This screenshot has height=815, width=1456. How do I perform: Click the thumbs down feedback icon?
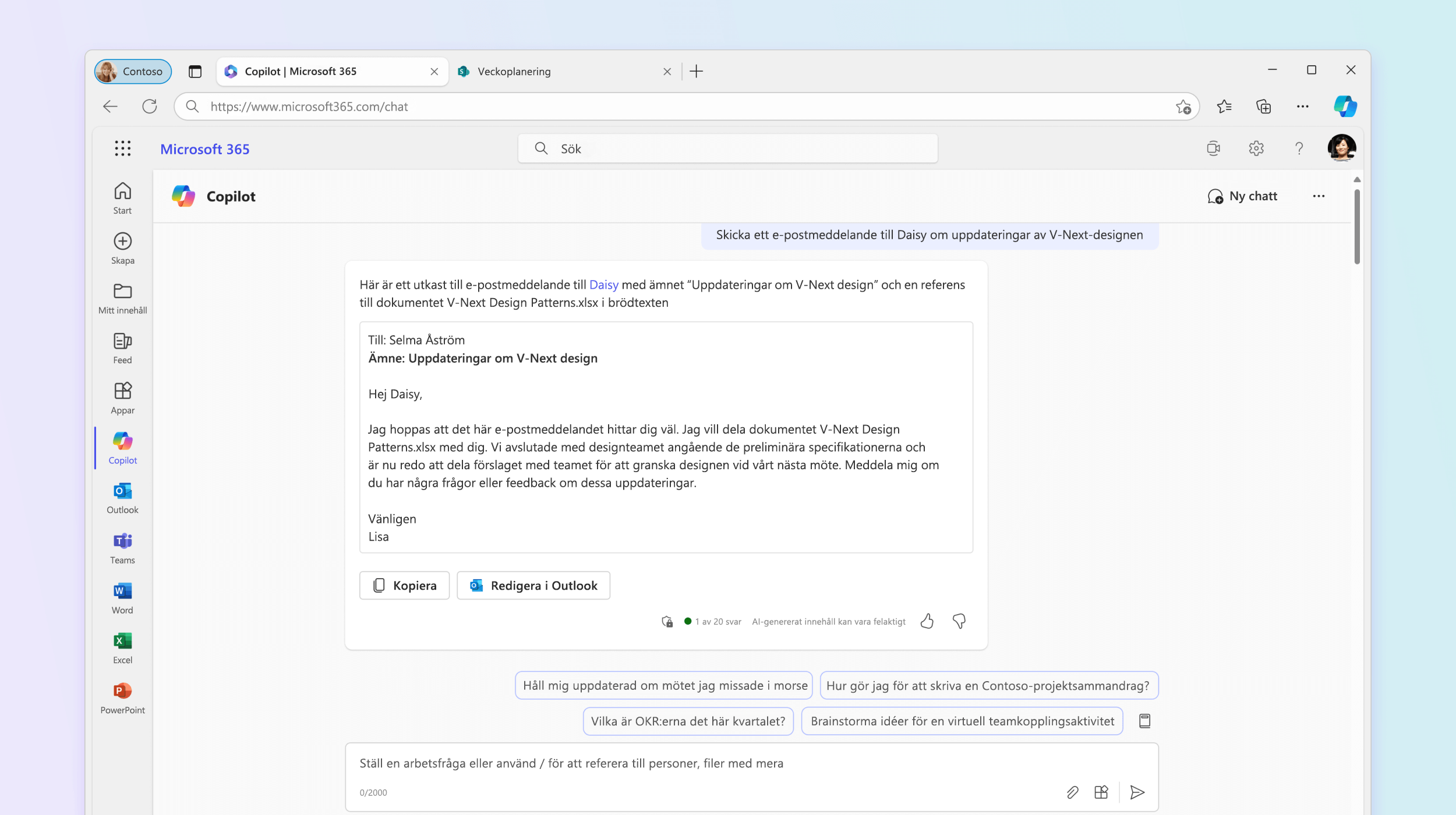click(x=959, y=621)
